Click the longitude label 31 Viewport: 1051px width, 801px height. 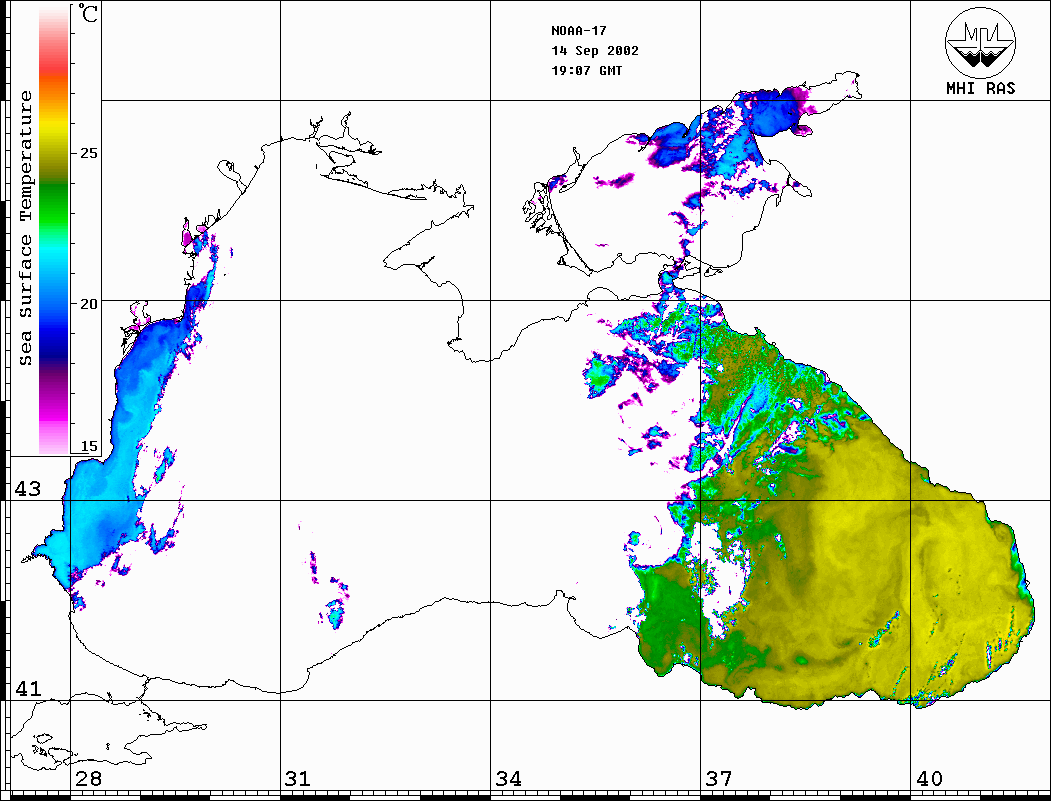(298, 778)
